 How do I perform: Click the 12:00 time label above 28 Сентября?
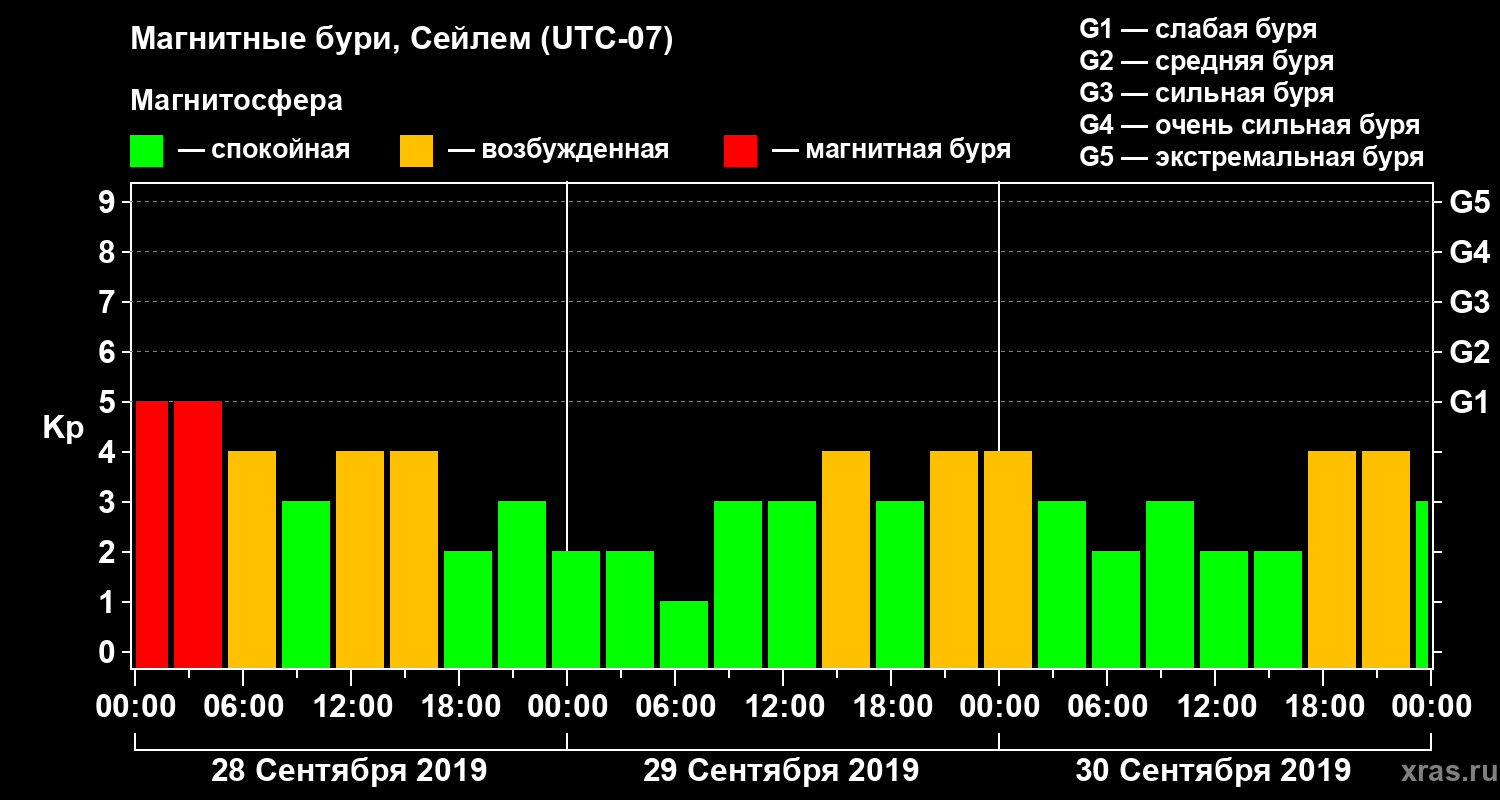pyautogui.click(x=351, y=707)
